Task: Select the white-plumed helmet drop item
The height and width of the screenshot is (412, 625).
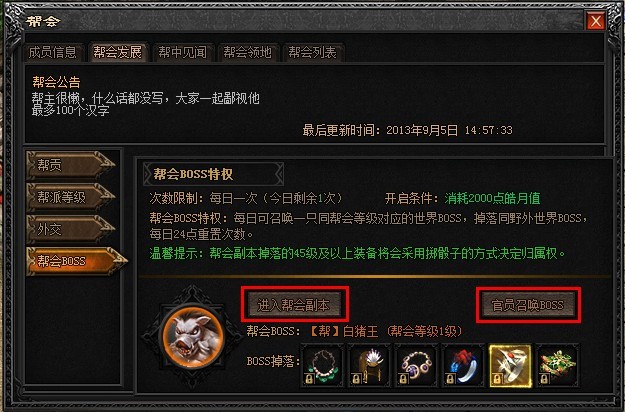Action: (369, 366)
